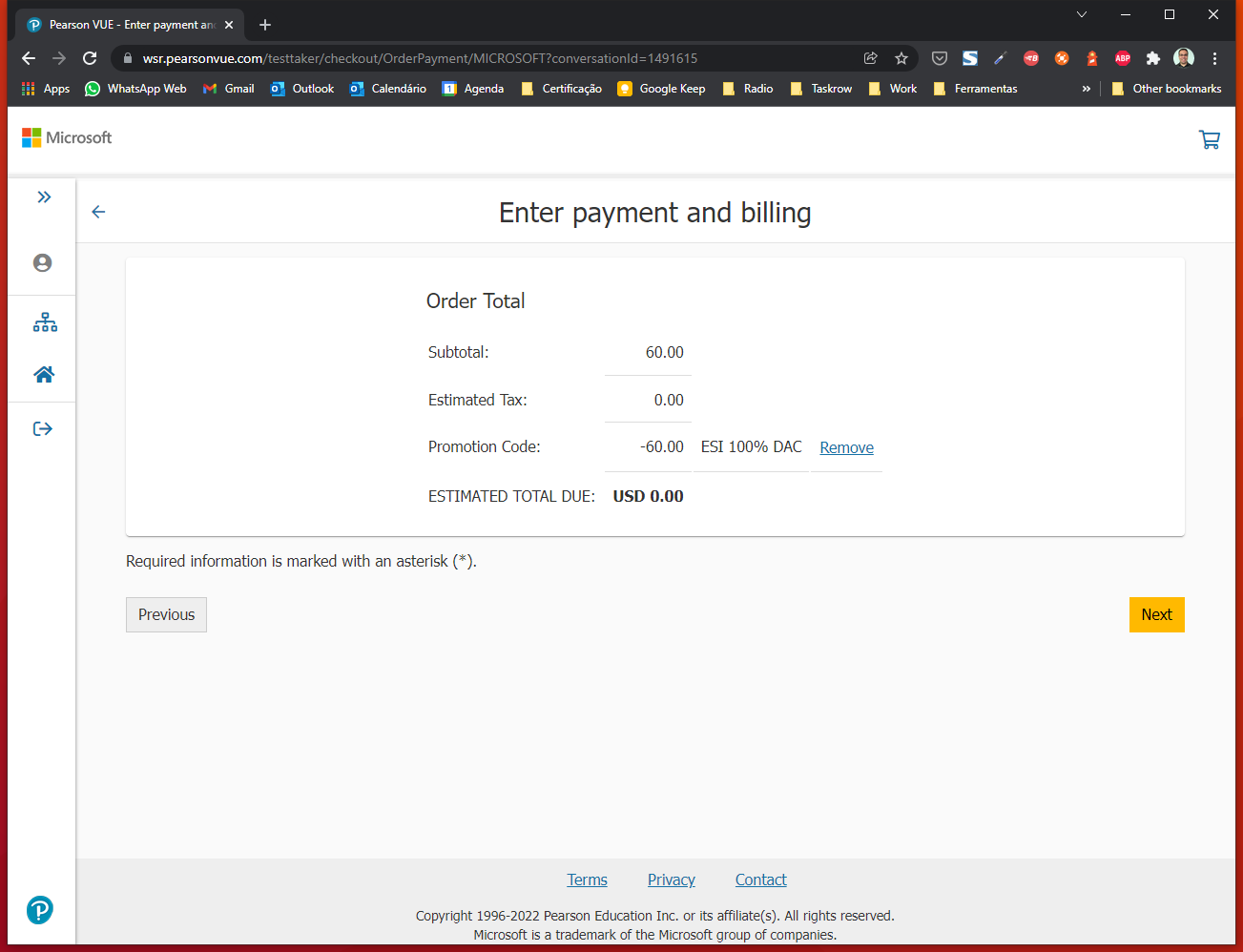Open the Outlook bookmark
The image size is (1243, 952).
coord(302,89)
